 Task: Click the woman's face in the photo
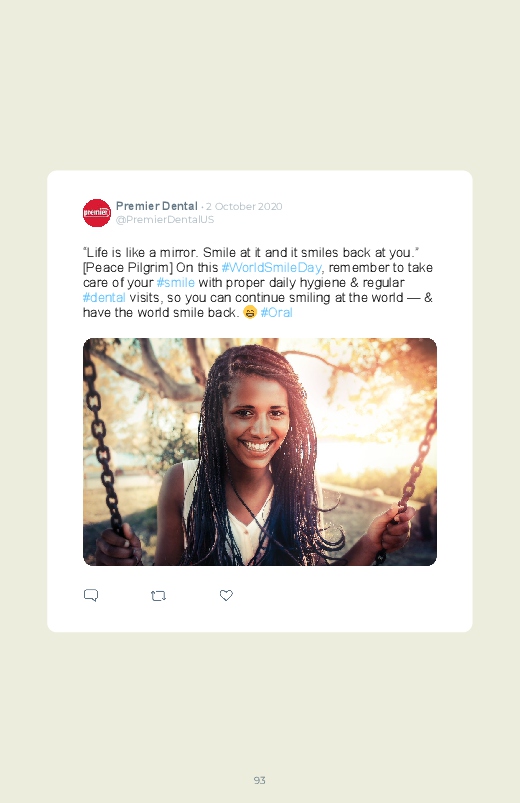[256, 417]
